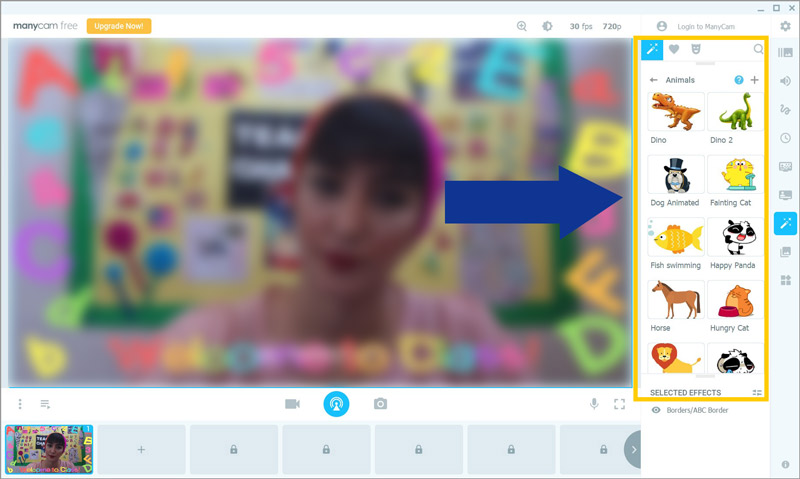Select the lion effect thumbnail

tap(676, 358)
